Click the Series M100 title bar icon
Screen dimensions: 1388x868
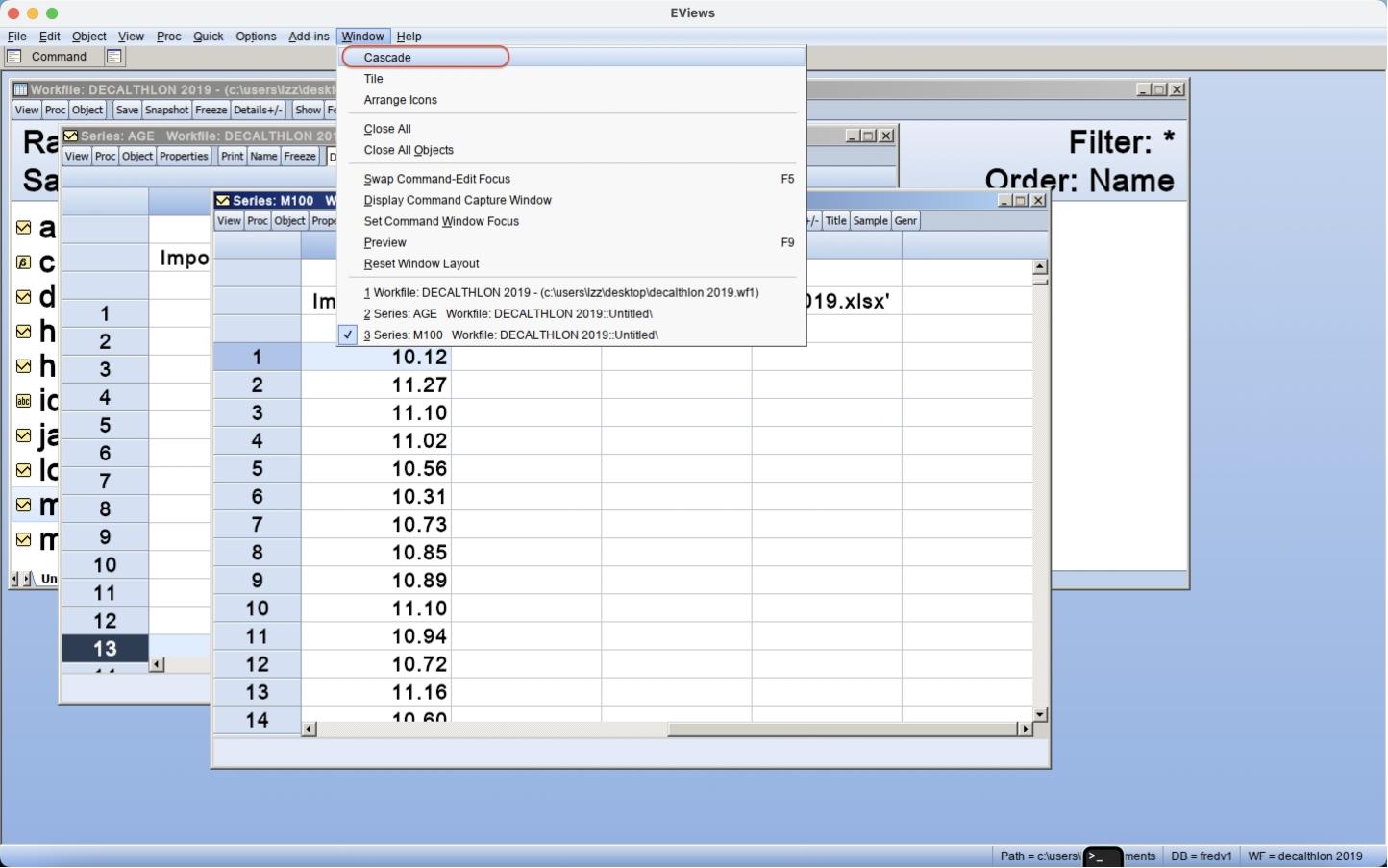tap(223, 201)
